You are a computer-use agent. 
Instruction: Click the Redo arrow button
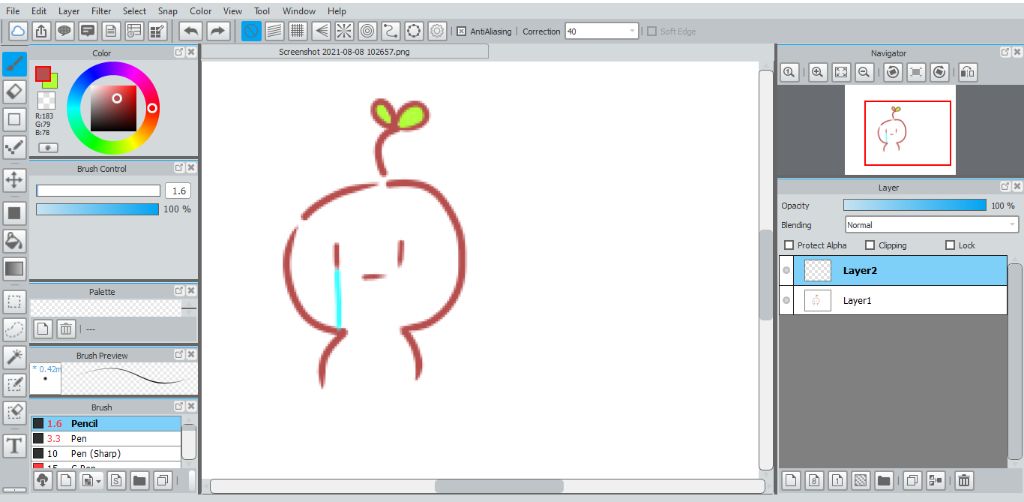(x=219, y=31)
